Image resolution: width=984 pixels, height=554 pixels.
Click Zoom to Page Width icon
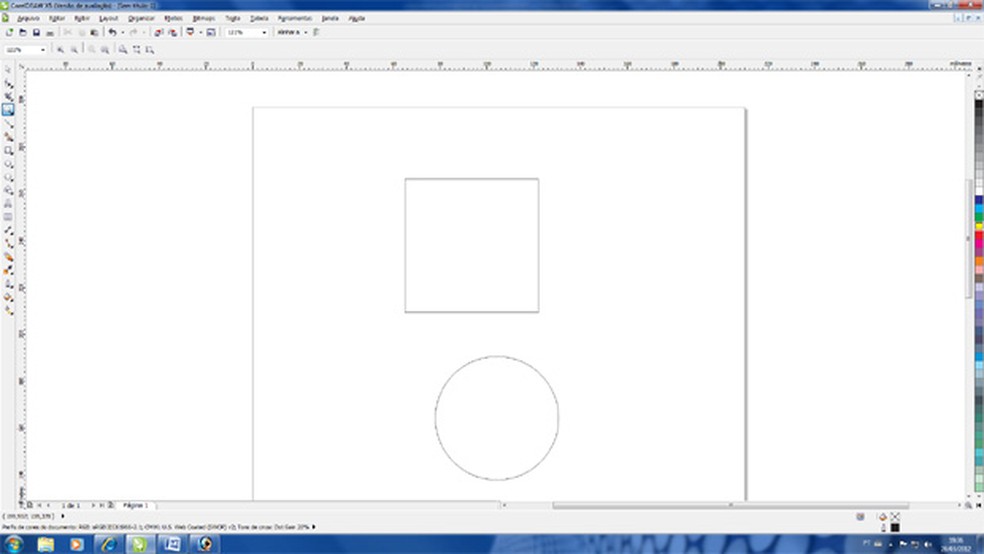point(136,50)
